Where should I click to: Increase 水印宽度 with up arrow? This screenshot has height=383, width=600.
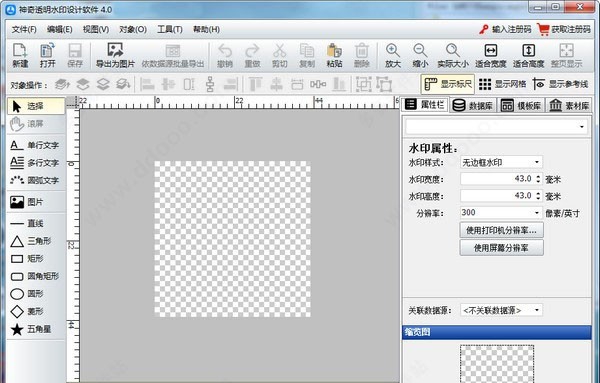pyautogui.click(x=538, y=176)
